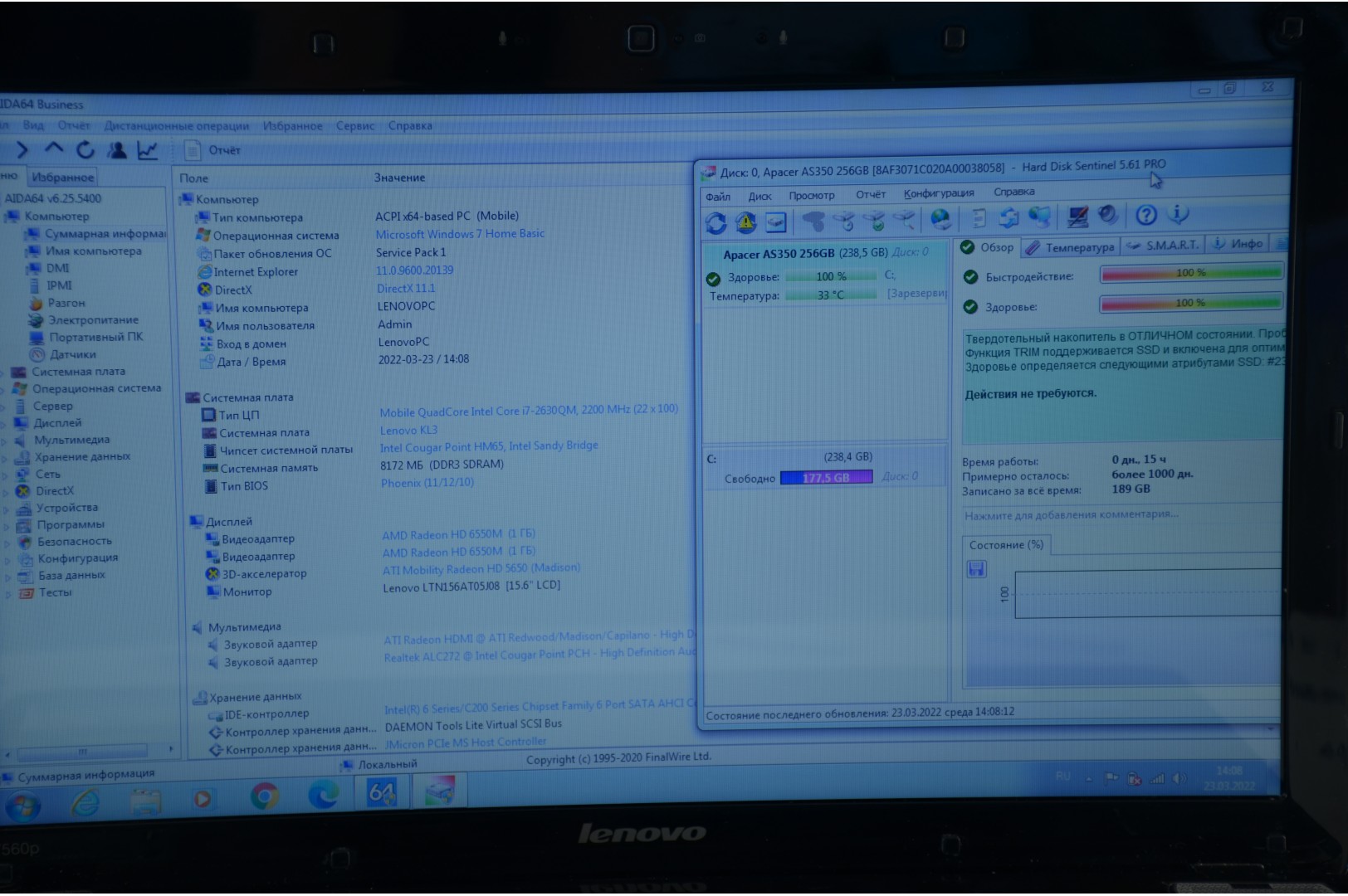Click the yellow warning alert toolbar icon
Image resolution: width=1348 pixels, height=896 pixels.
(745, 222)
